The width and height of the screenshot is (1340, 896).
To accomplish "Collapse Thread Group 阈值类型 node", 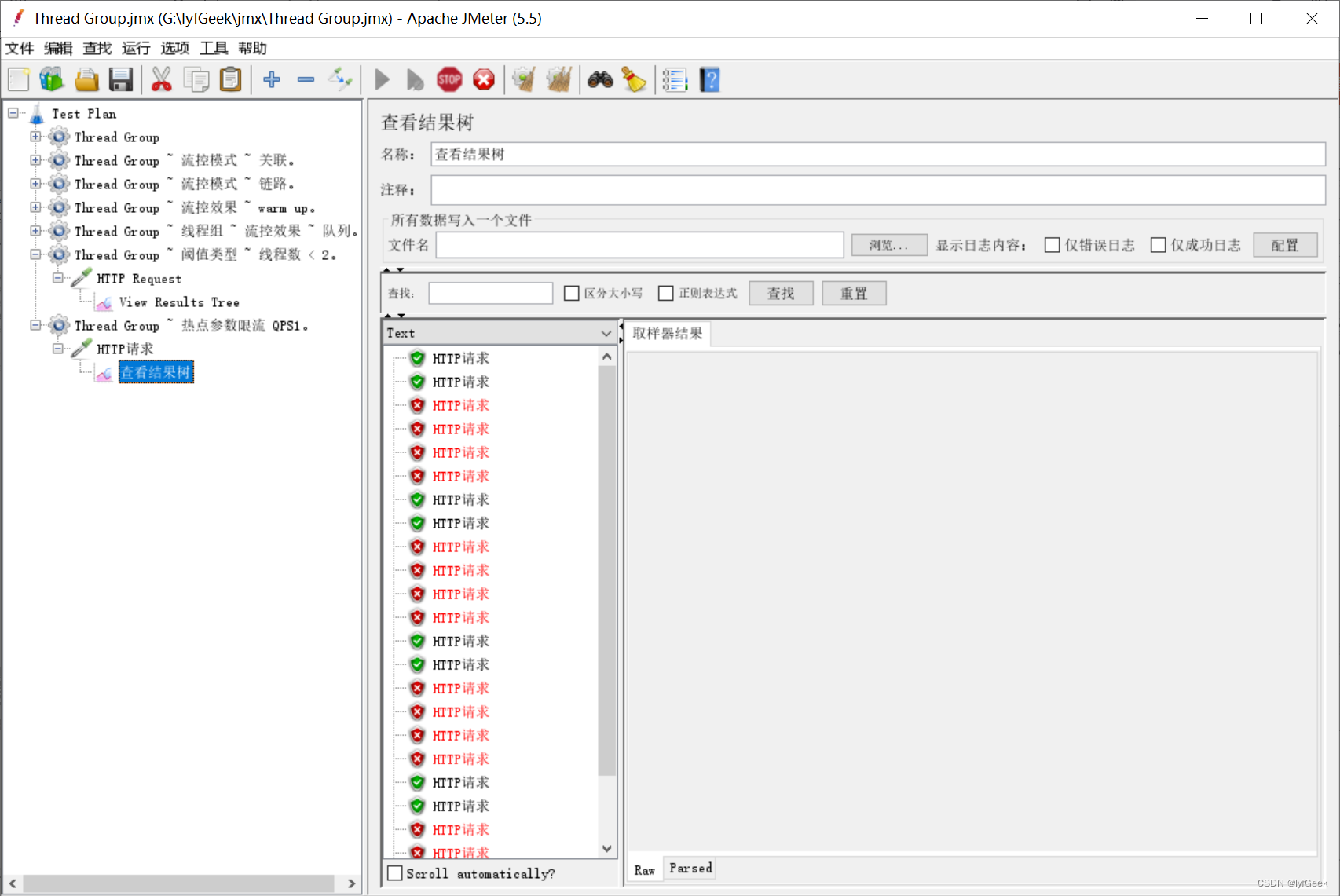I will point(35,254).
